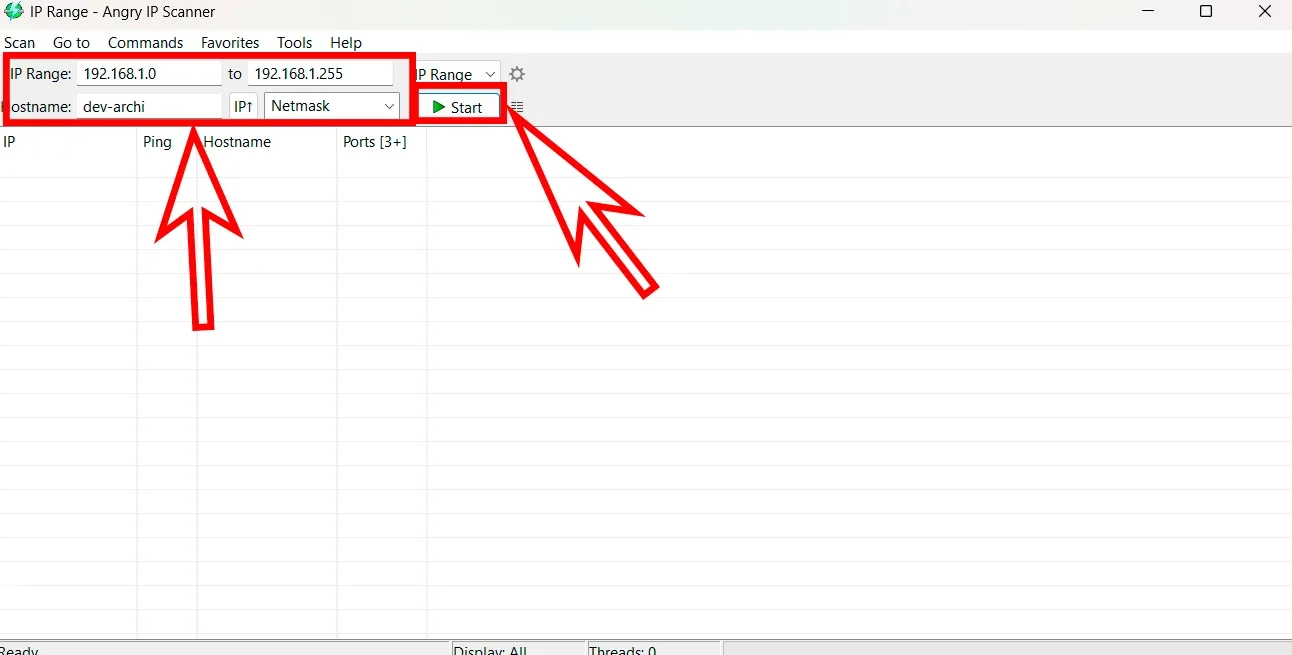This screenshot has width=1292, height=655.
Task: Click the starting IP field 192.168.1.0
Action: [148, 74]
